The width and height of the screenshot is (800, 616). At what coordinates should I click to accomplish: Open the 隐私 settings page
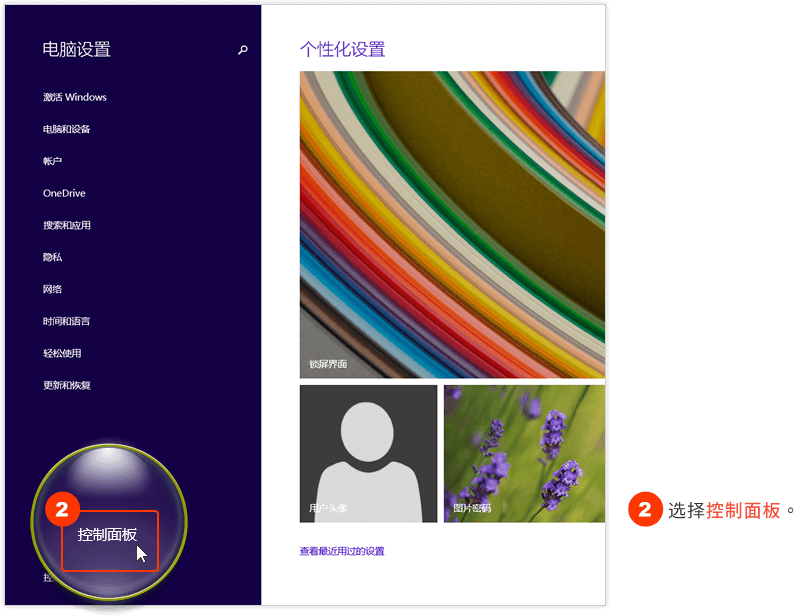[53, 257]
